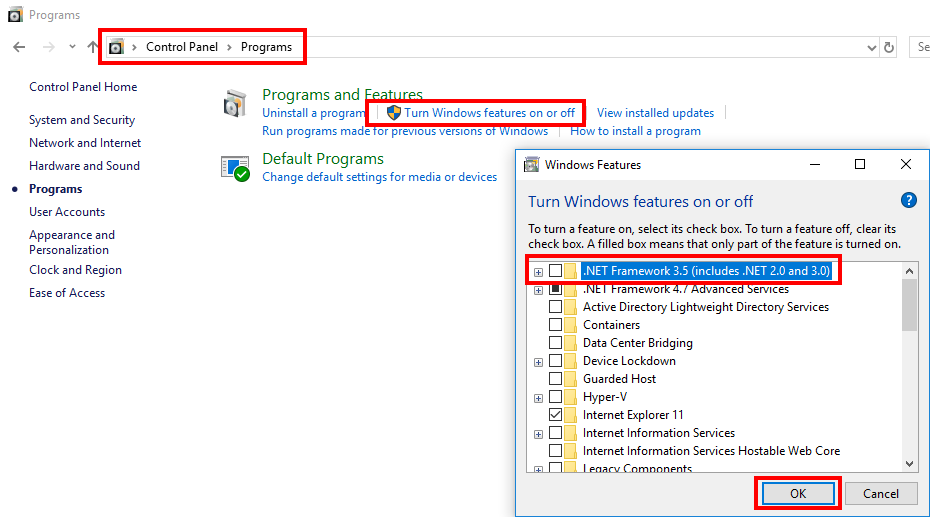Open Default Programs heading link
This screenshot has width=930, height=517.
tap(323, 158)
